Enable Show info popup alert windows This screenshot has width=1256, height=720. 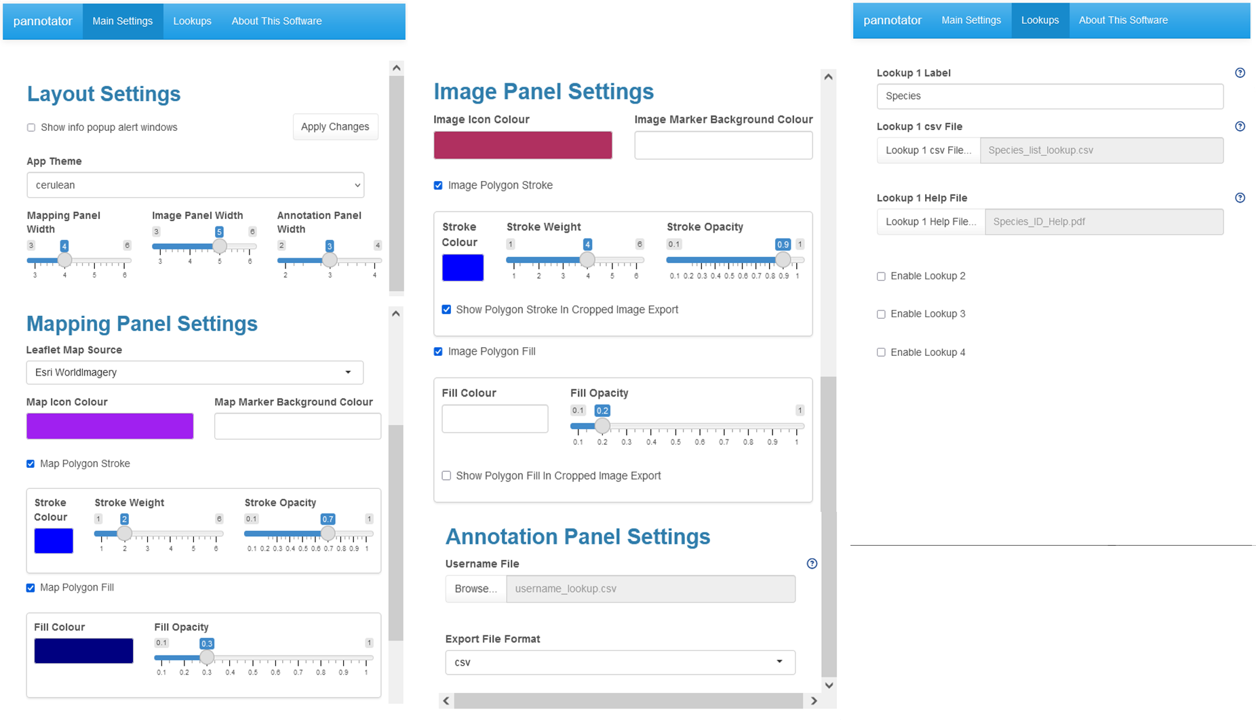[x=31, y=128]
